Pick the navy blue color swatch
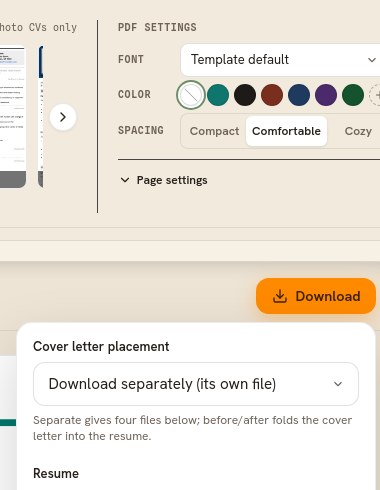Image resolution: width=380 pixels, height=490 pixels. [299, 95]
